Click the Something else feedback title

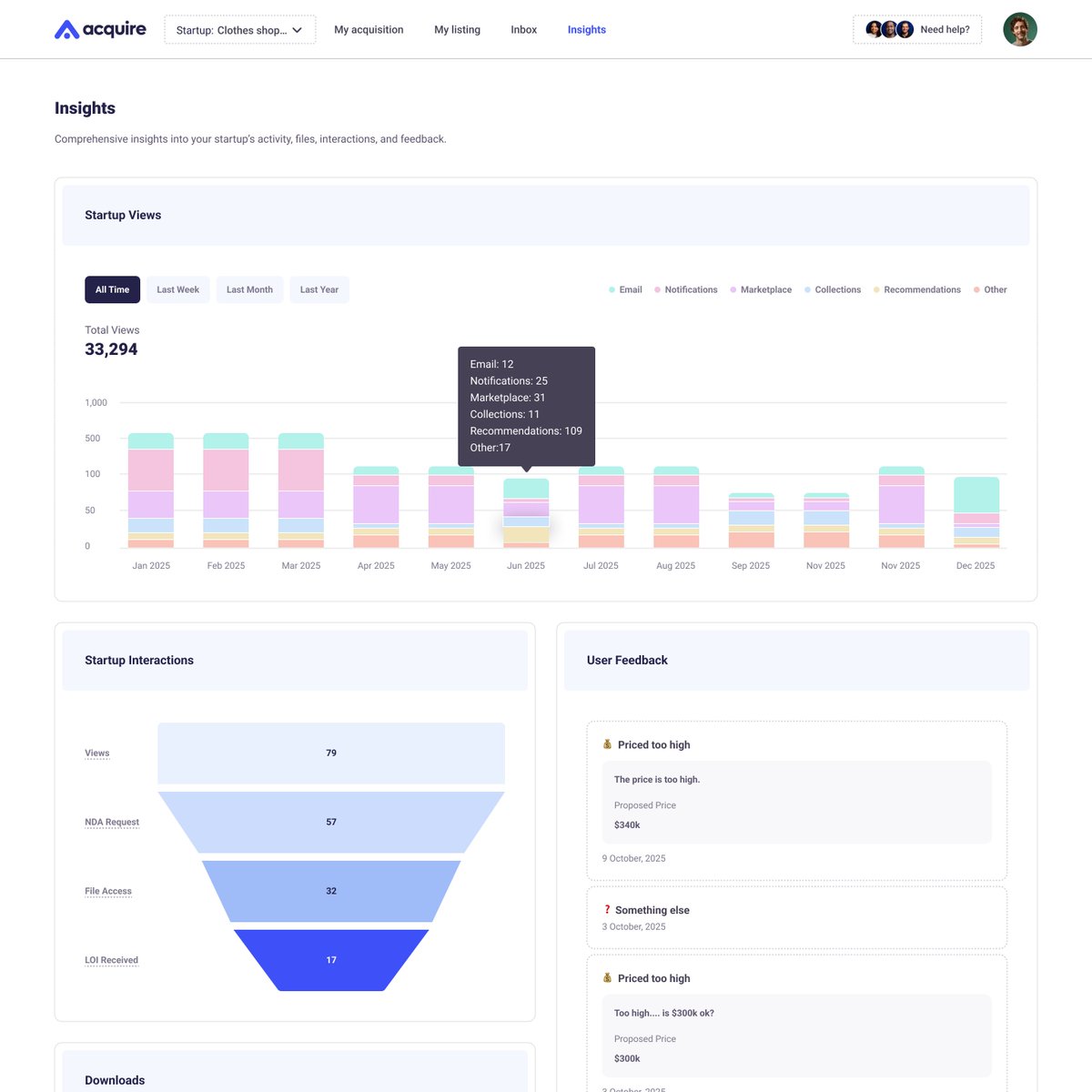tap(652, 910)
